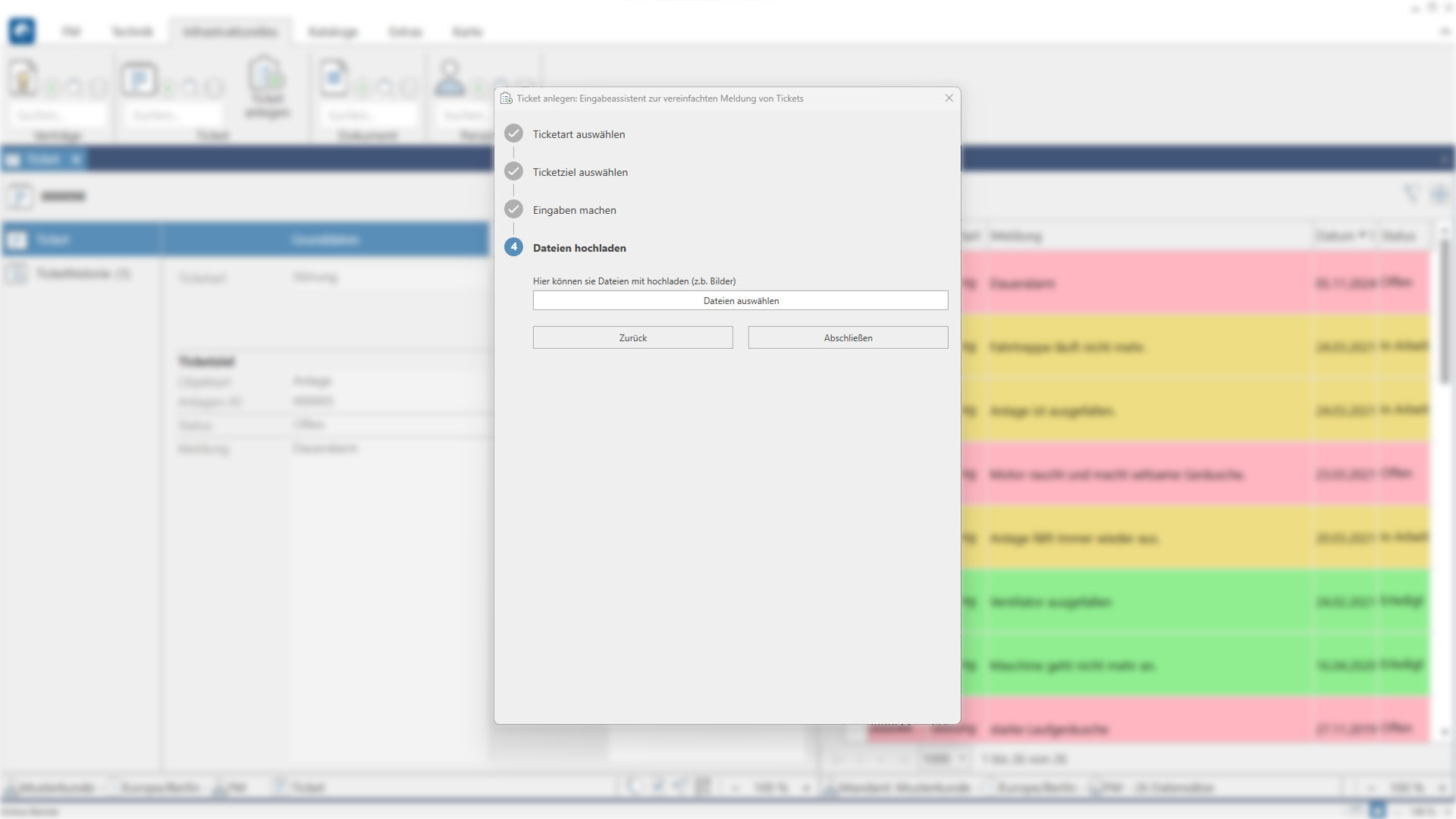Screen dimensions: 1456x819
Task: Open the blurred Kataloge ribbon tab
Action: (x=333, y=32)
